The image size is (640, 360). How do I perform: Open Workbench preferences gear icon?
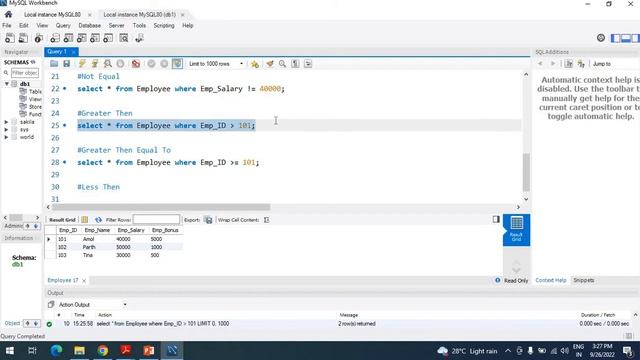(x=601, y=38)
